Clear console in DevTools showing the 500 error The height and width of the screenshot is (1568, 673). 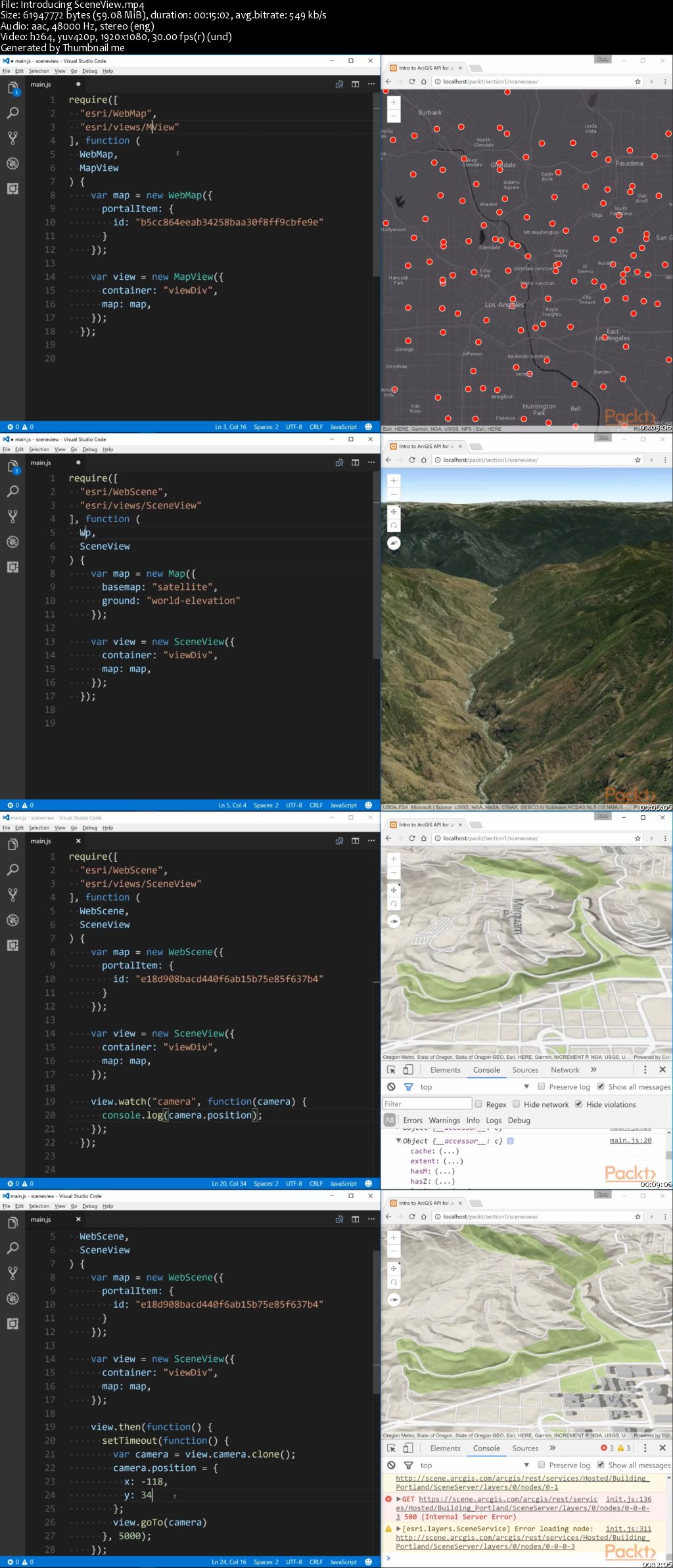pyautogui.click(x=391, y=1465)
